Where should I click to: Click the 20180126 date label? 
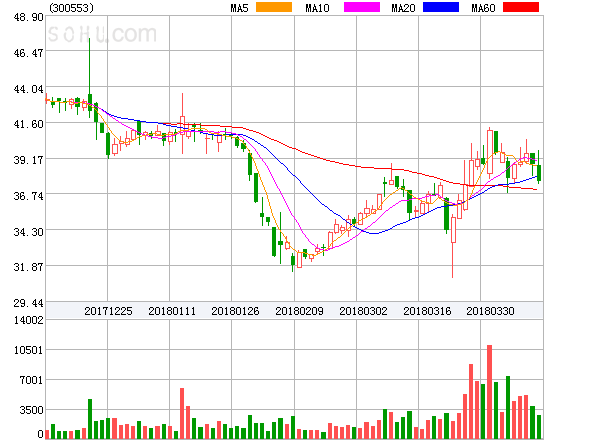(x=235, y=311)
